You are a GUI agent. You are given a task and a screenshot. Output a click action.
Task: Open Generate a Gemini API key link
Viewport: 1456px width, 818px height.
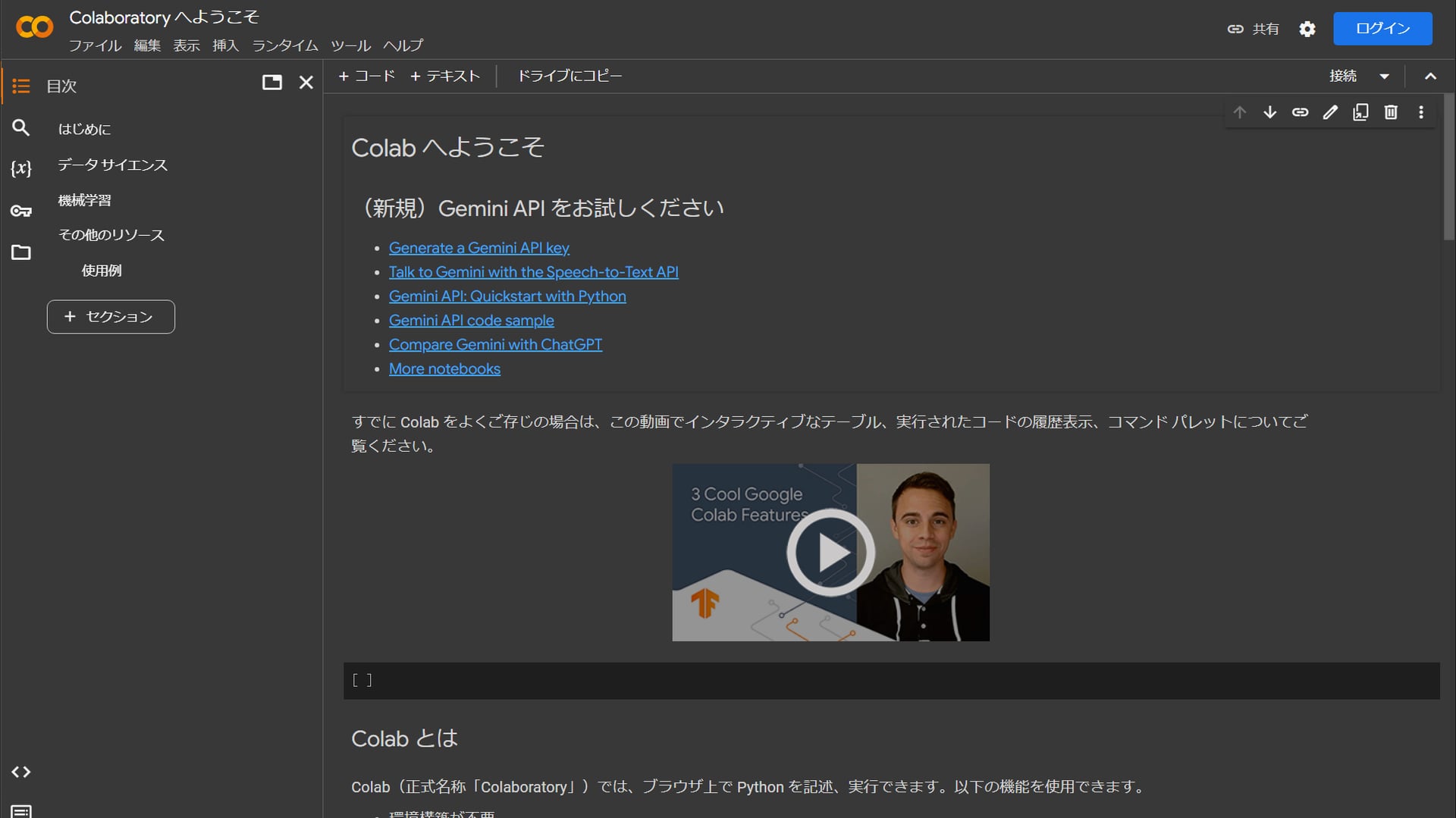(479, 248)
